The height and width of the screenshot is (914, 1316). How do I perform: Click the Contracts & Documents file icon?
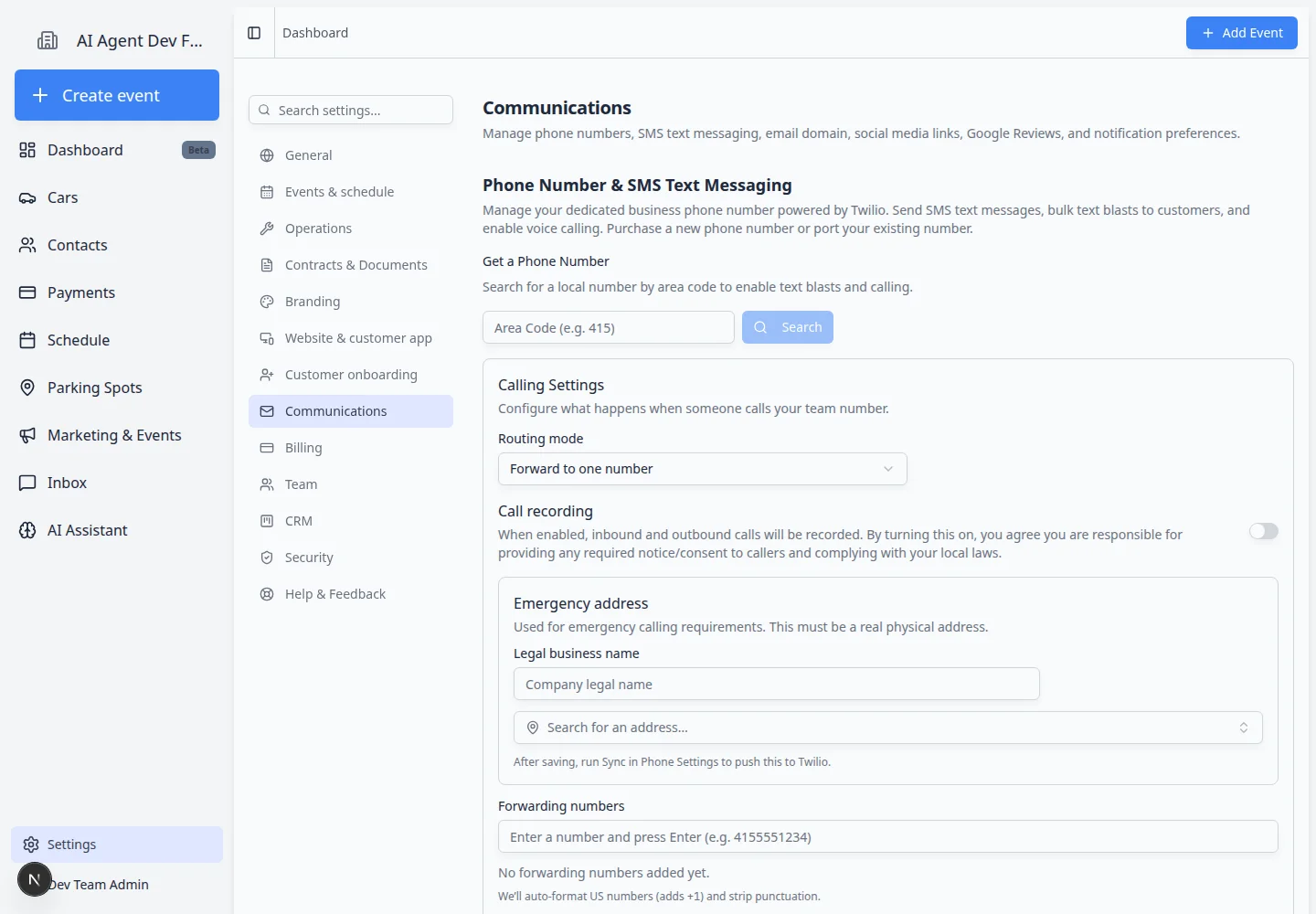coord(267,265)
